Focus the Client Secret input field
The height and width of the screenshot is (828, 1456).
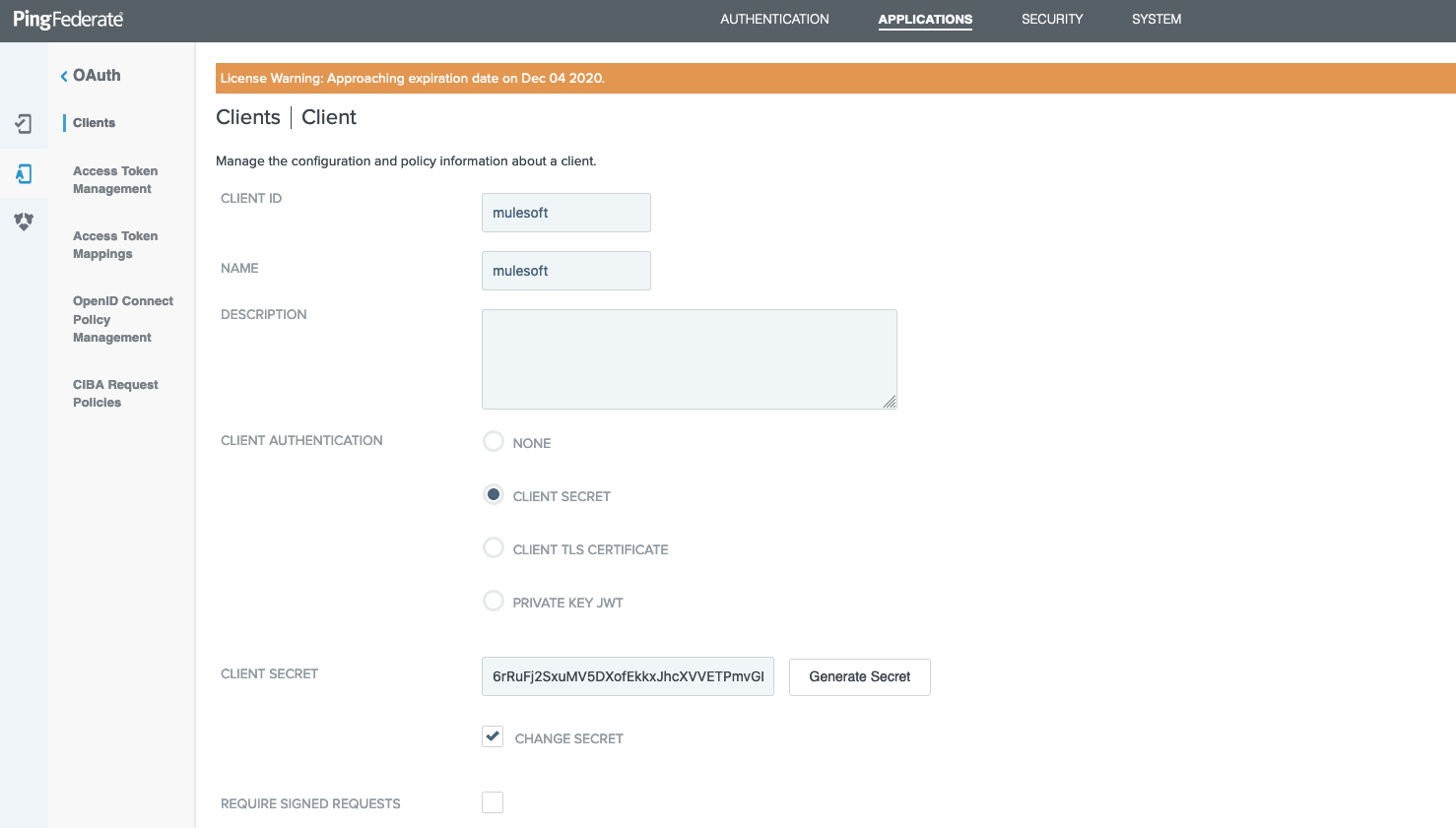pyautogui.click(x=628, y=676)
